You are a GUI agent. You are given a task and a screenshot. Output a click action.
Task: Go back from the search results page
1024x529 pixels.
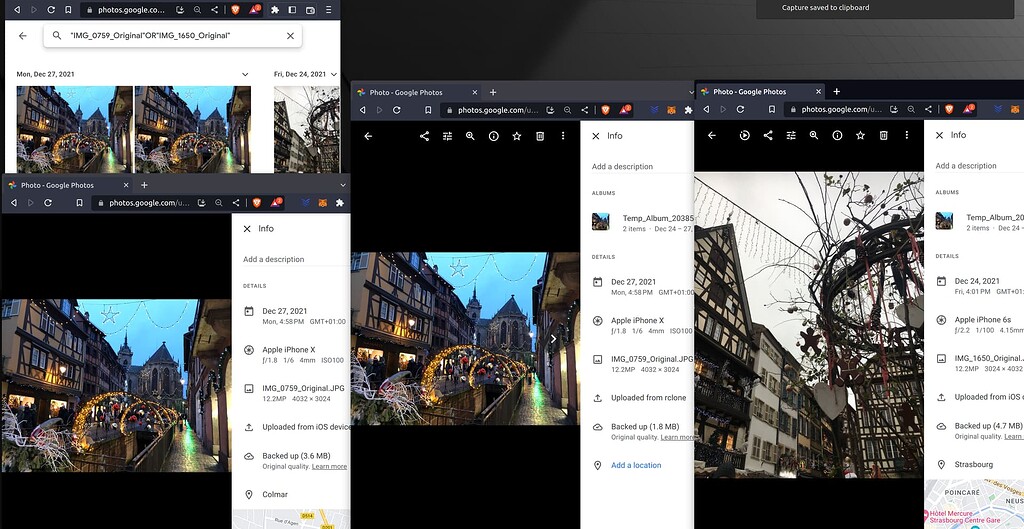(23, 36)
